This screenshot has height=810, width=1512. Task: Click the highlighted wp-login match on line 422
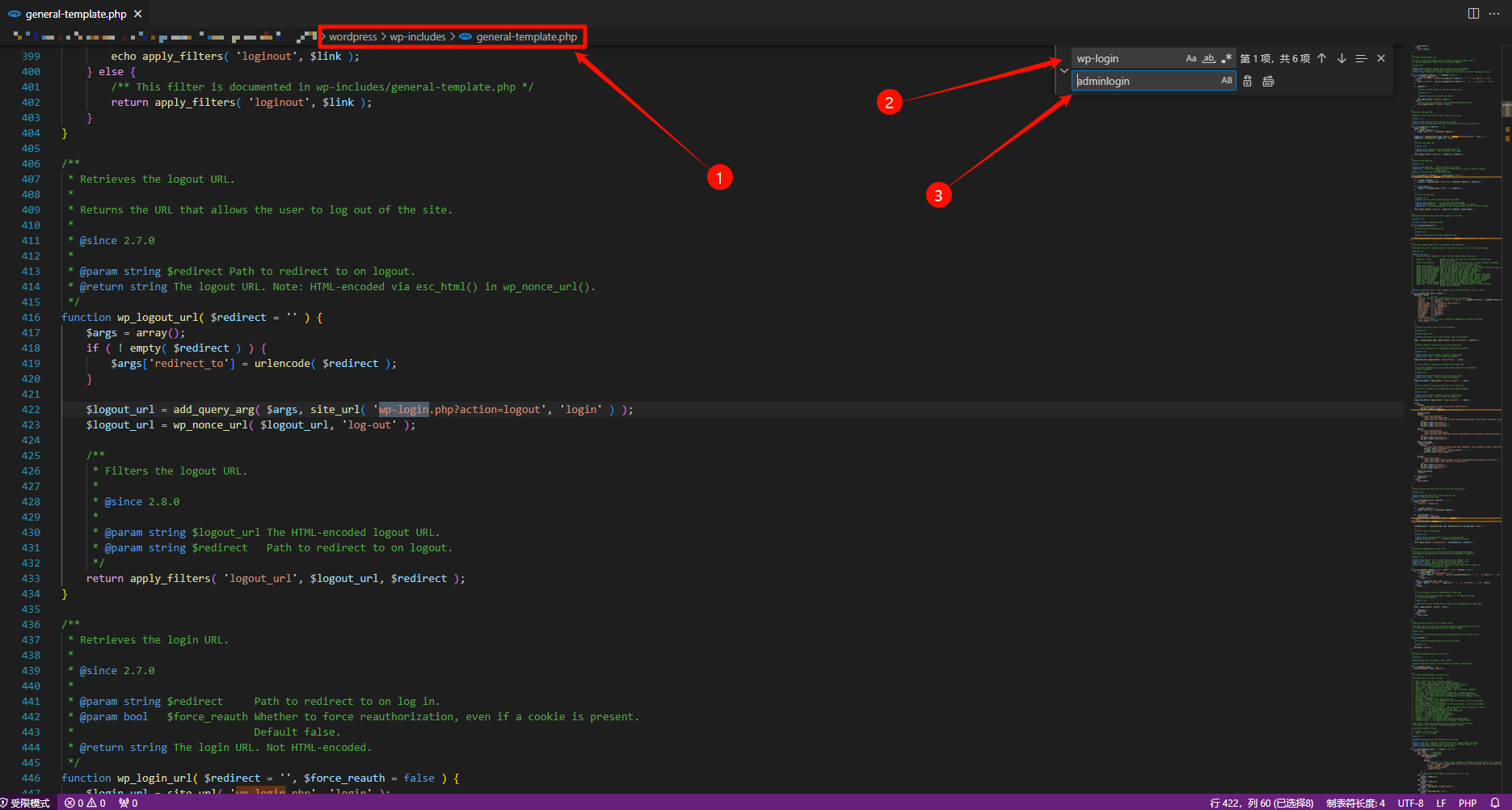403,409
